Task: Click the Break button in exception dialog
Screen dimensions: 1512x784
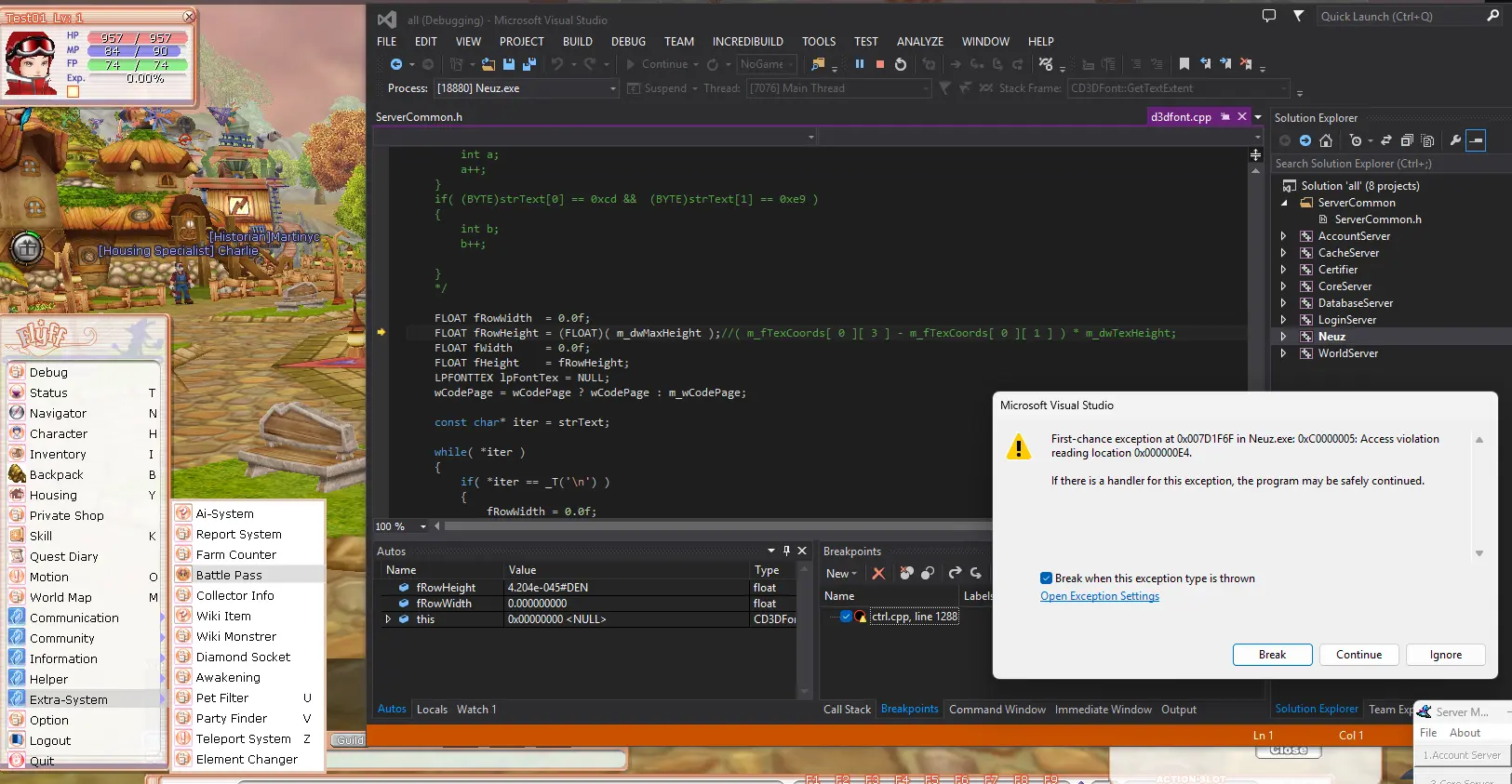Action: pyautogui.click(x=1272, y=655)
